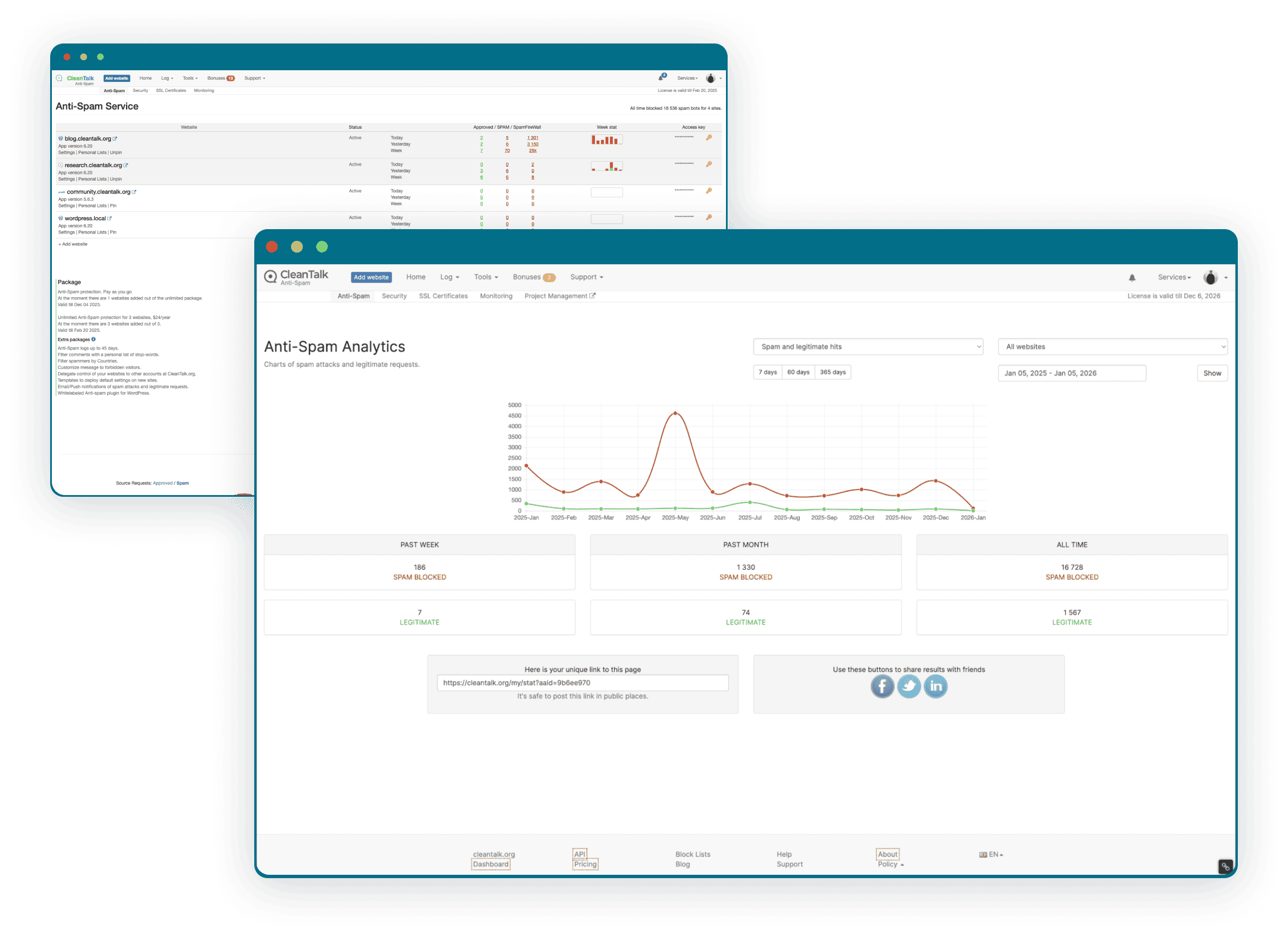Expand the Tools menu in front window
Screen dimensions: 1288x935
(486, 277)
